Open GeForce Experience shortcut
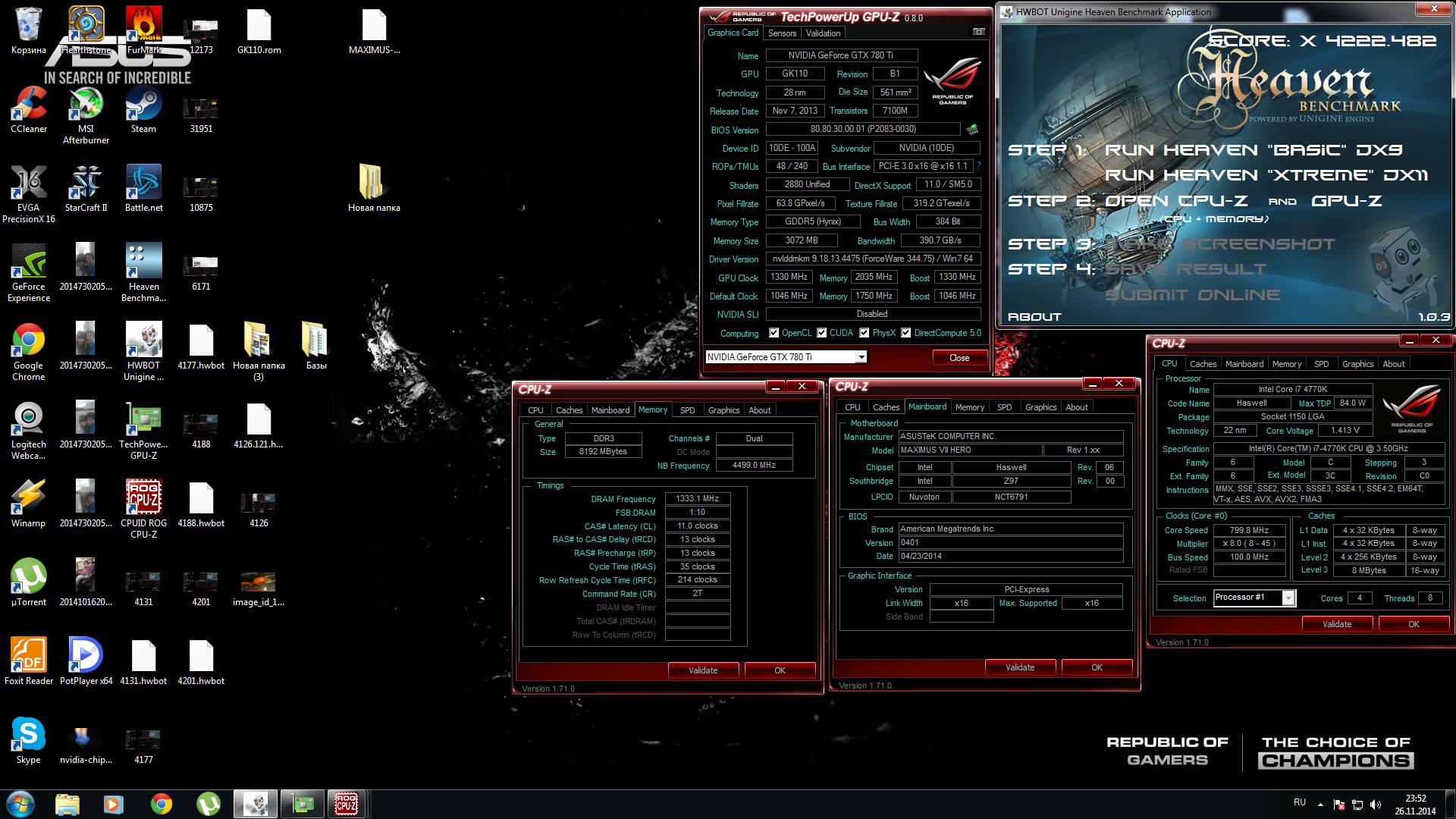The image size is (1456, 819). [x=29, y=273]
